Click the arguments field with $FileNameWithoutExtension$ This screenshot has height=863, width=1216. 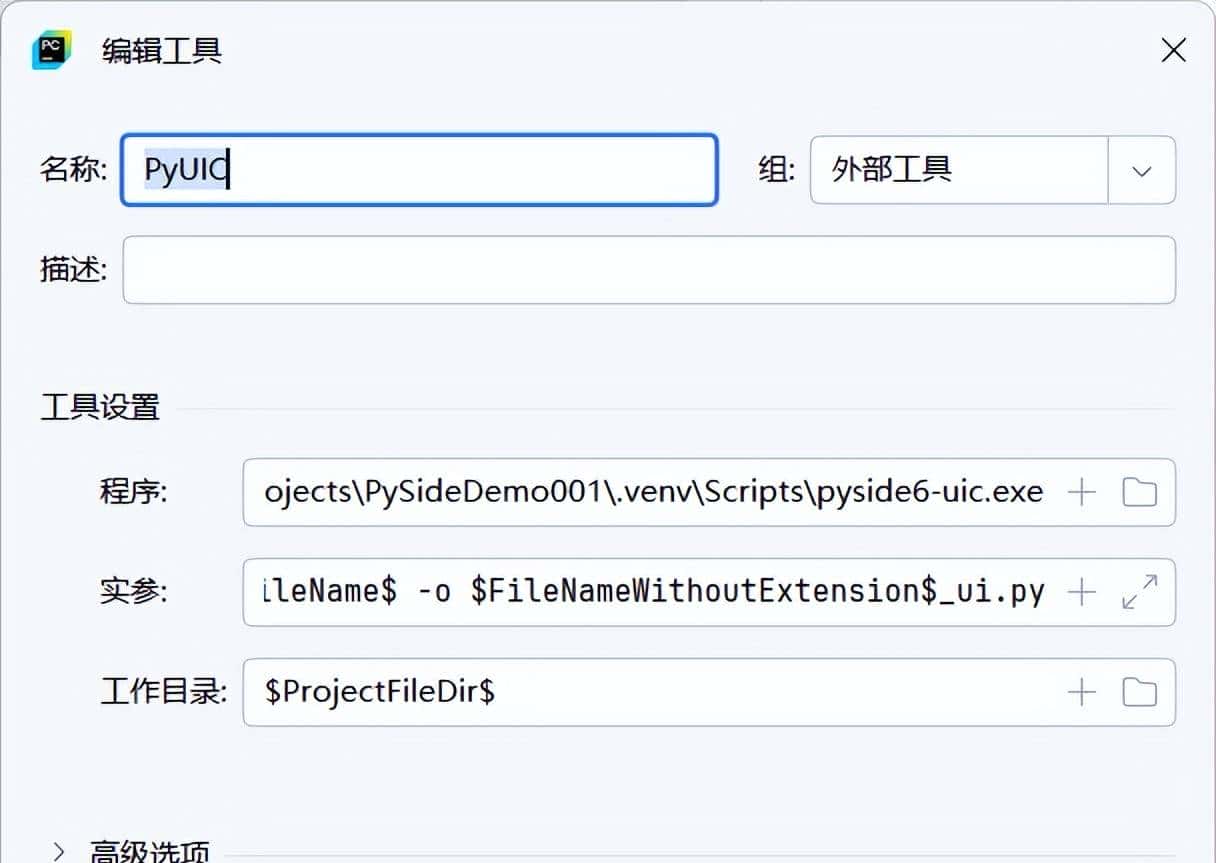coord(650,592)
